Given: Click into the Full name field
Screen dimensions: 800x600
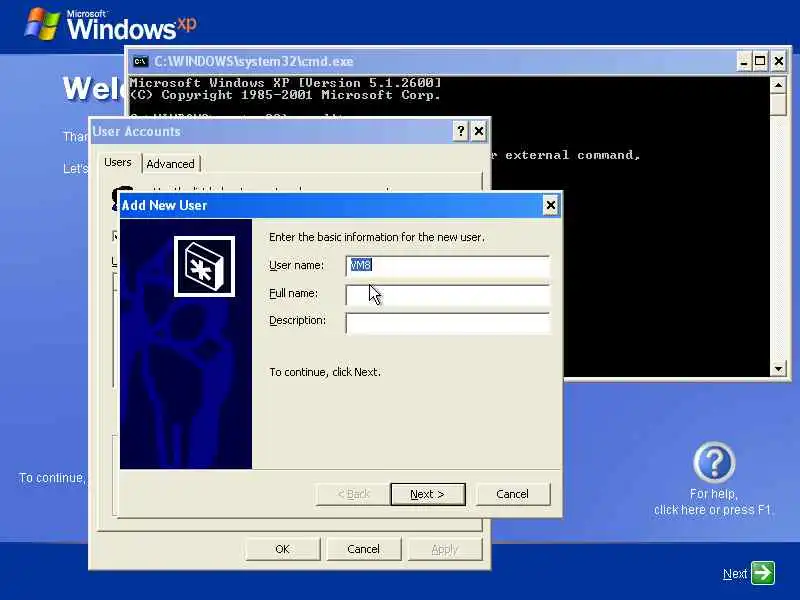Looking at the screenshot, I should coord(447,294).
